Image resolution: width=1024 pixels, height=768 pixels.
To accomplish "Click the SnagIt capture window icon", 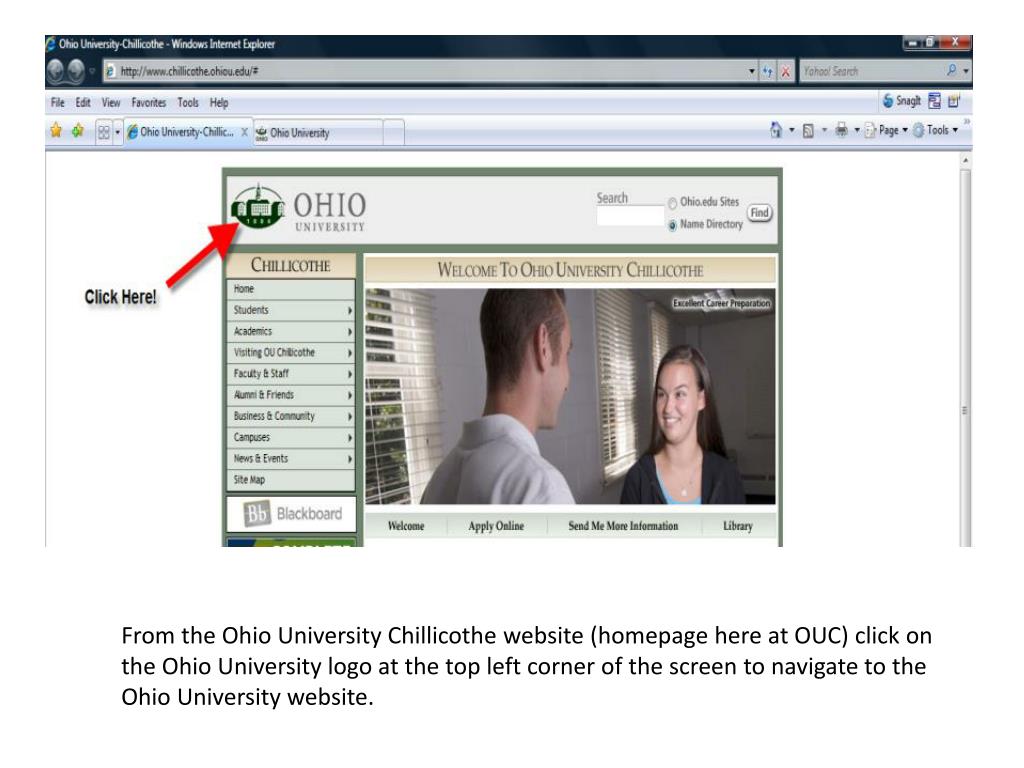I will (935, 101).
